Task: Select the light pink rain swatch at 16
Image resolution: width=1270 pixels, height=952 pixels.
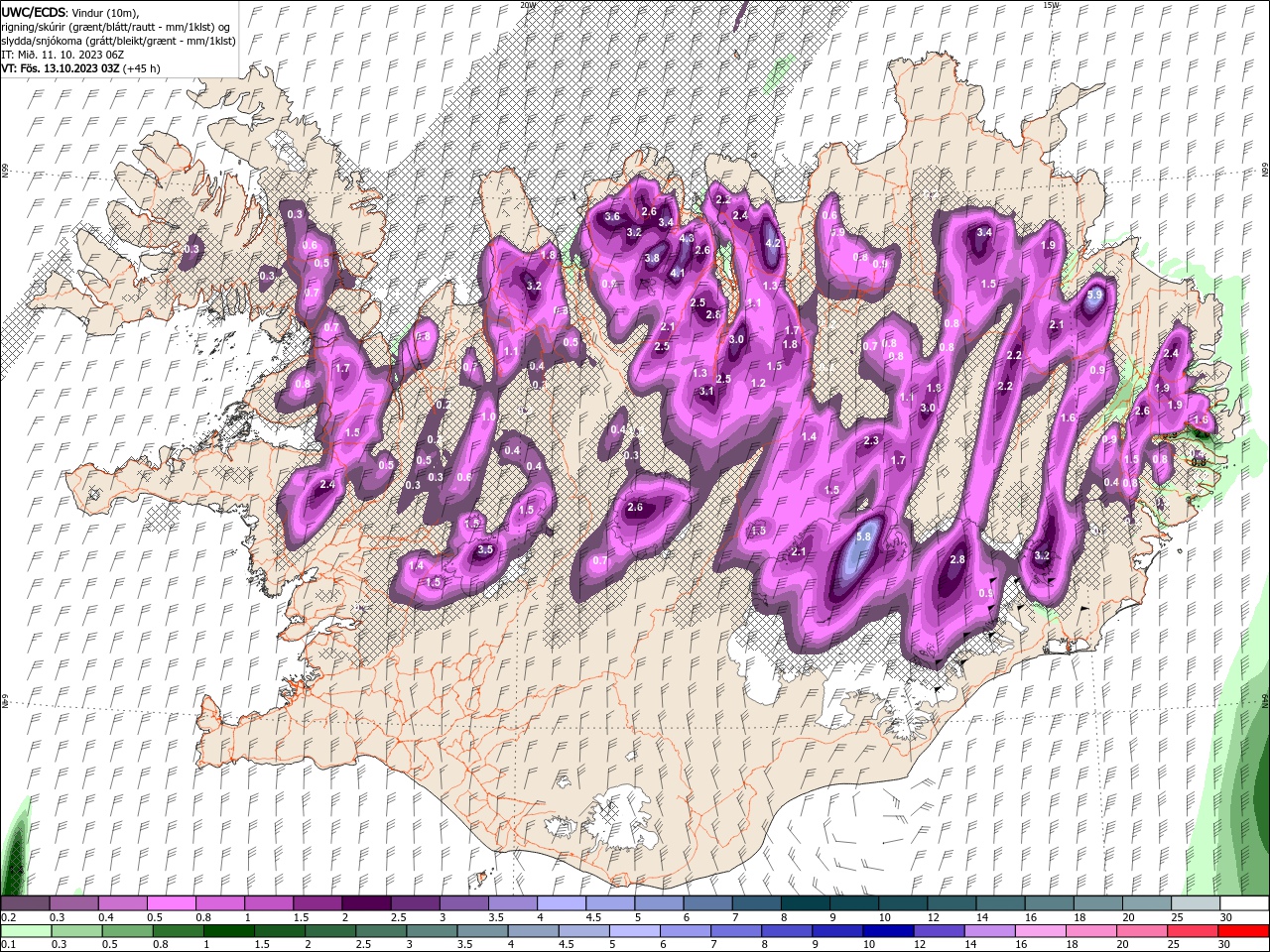Action: [1039, 931]
